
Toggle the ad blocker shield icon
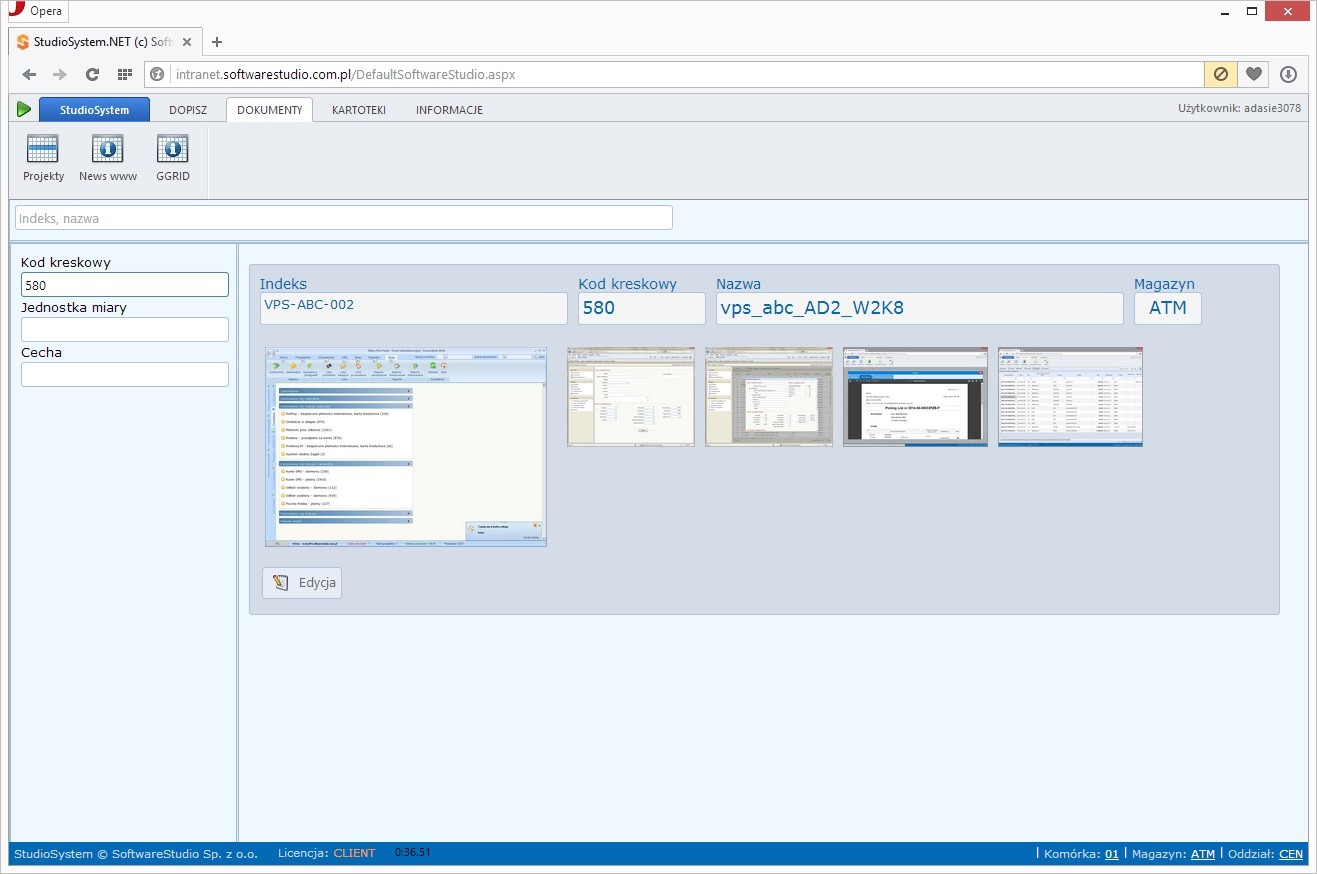[x=1220, y=74]
